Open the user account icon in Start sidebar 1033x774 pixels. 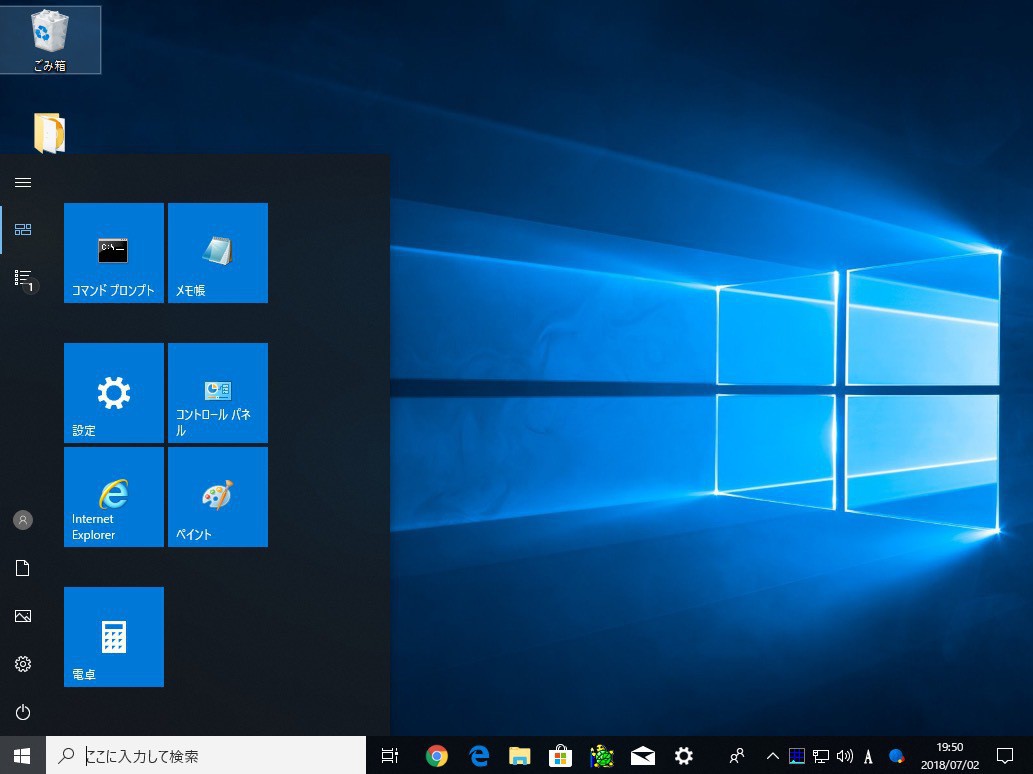coord(23,520)
